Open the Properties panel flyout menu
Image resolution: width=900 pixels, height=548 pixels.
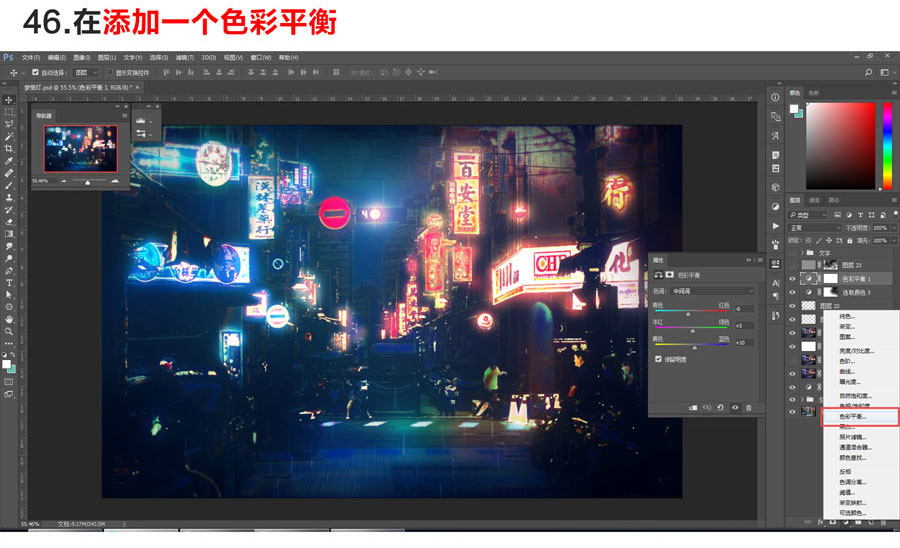coord(760,261)
